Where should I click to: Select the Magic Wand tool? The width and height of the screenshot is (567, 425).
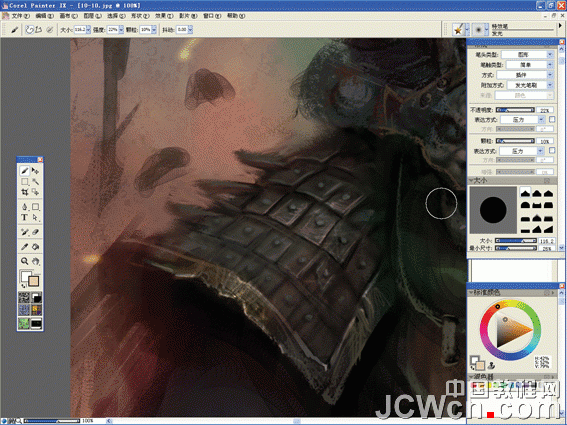[x=35, y=181]
